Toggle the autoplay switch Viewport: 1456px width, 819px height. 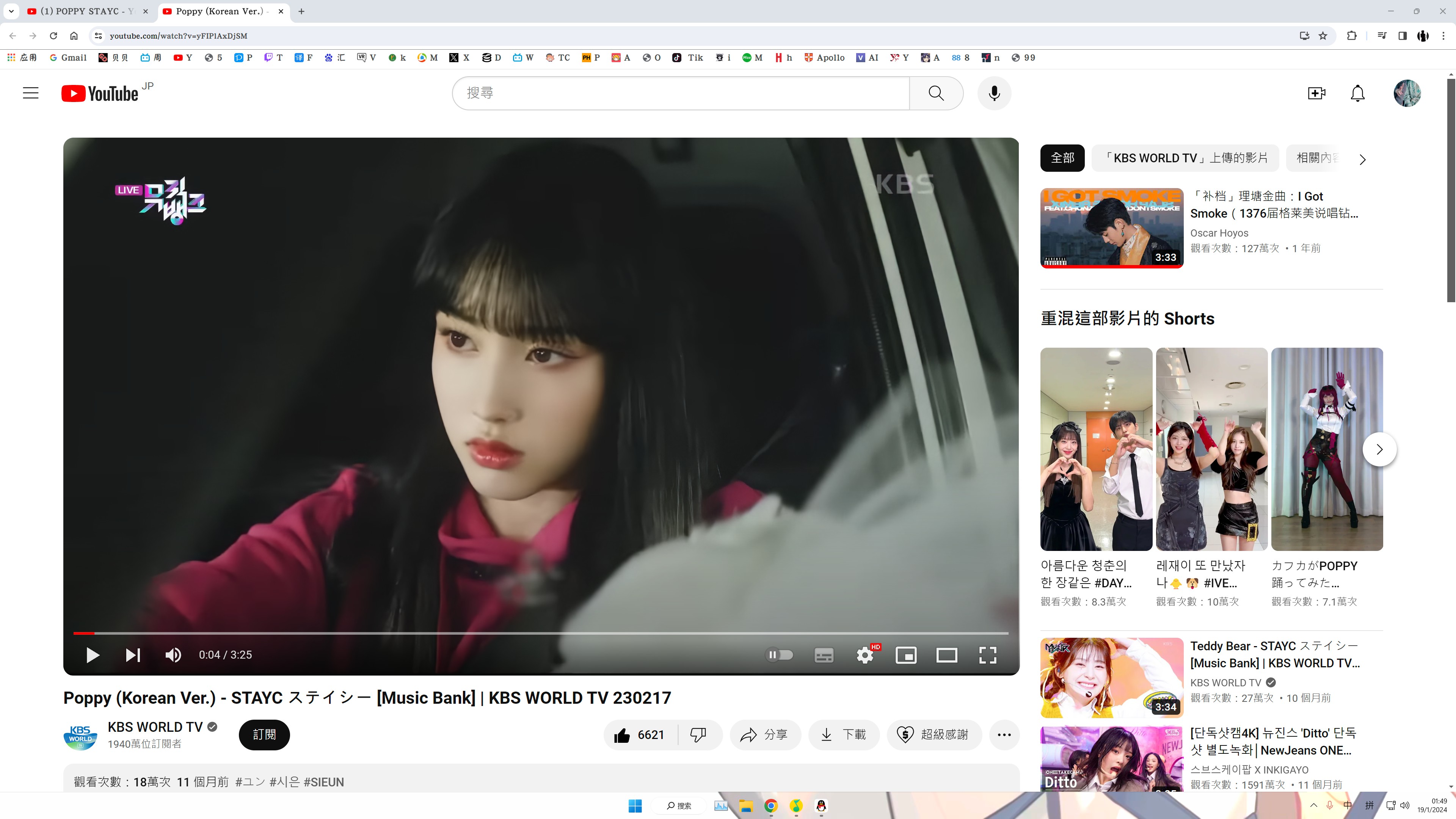780,655
